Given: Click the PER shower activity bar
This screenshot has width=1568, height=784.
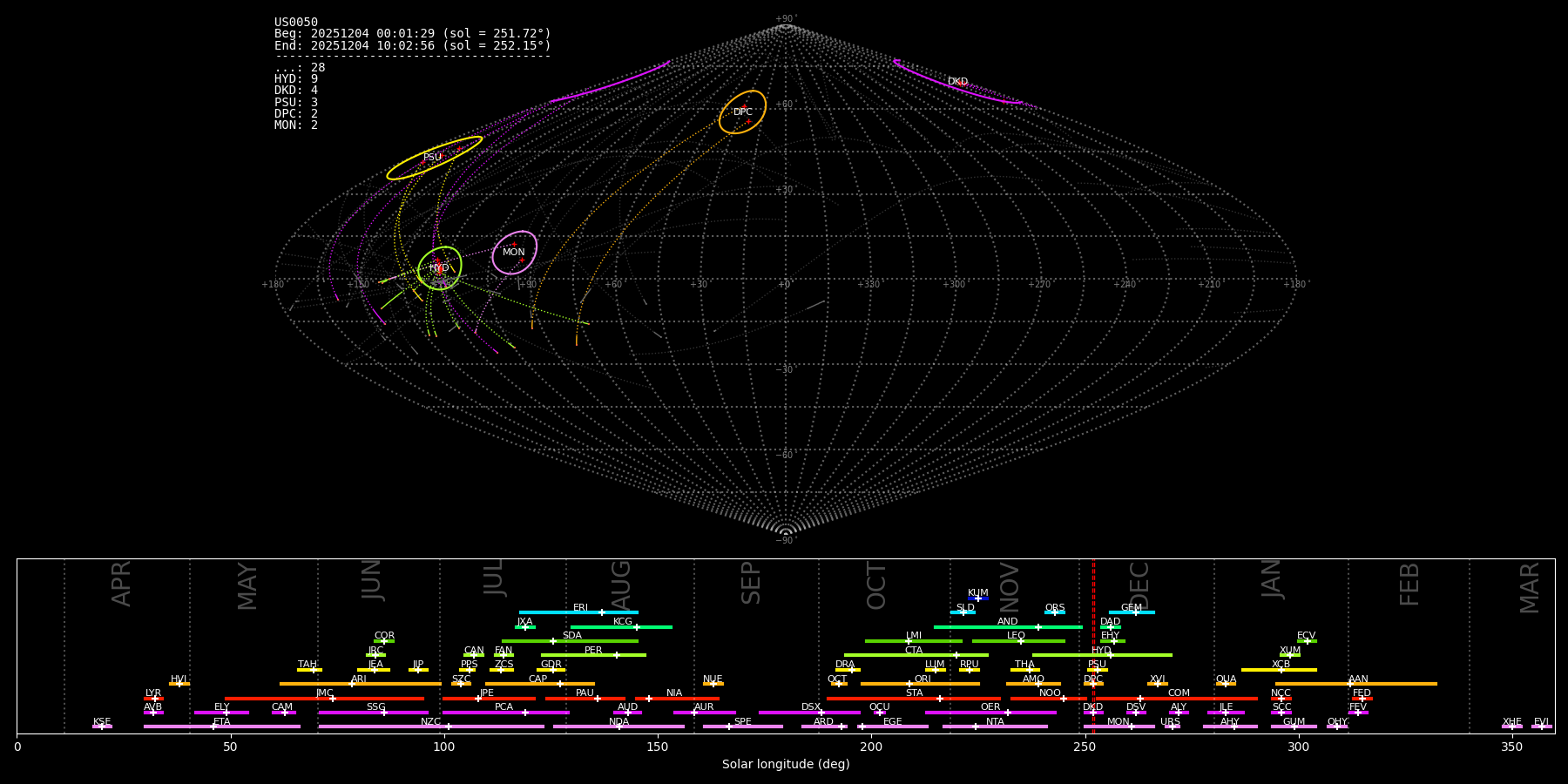Looking at the screenshot, I should point(593,655).
